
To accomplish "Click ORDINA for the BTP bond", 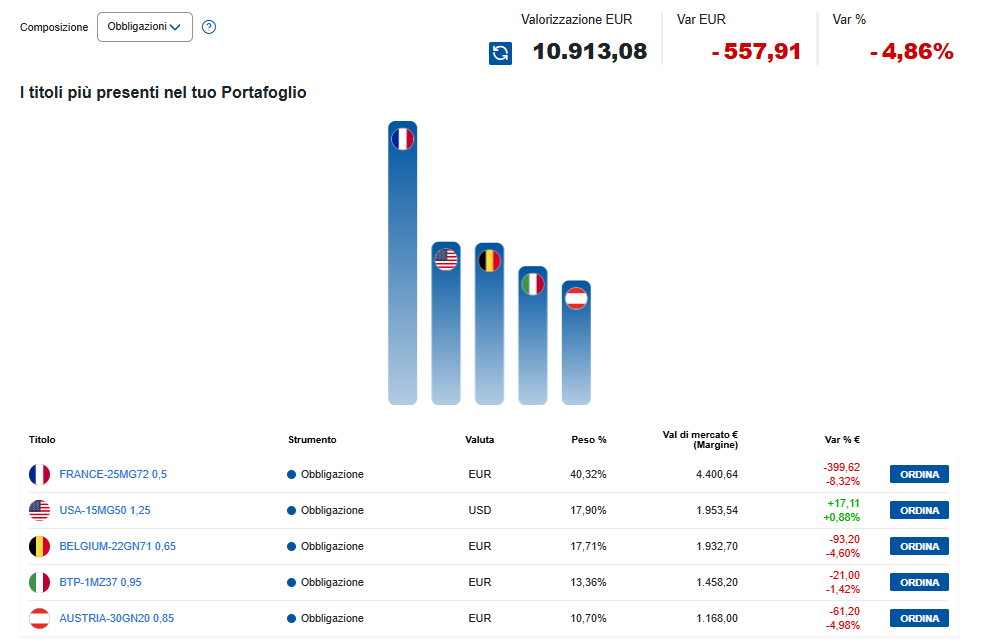I will [x=919, y=582].
